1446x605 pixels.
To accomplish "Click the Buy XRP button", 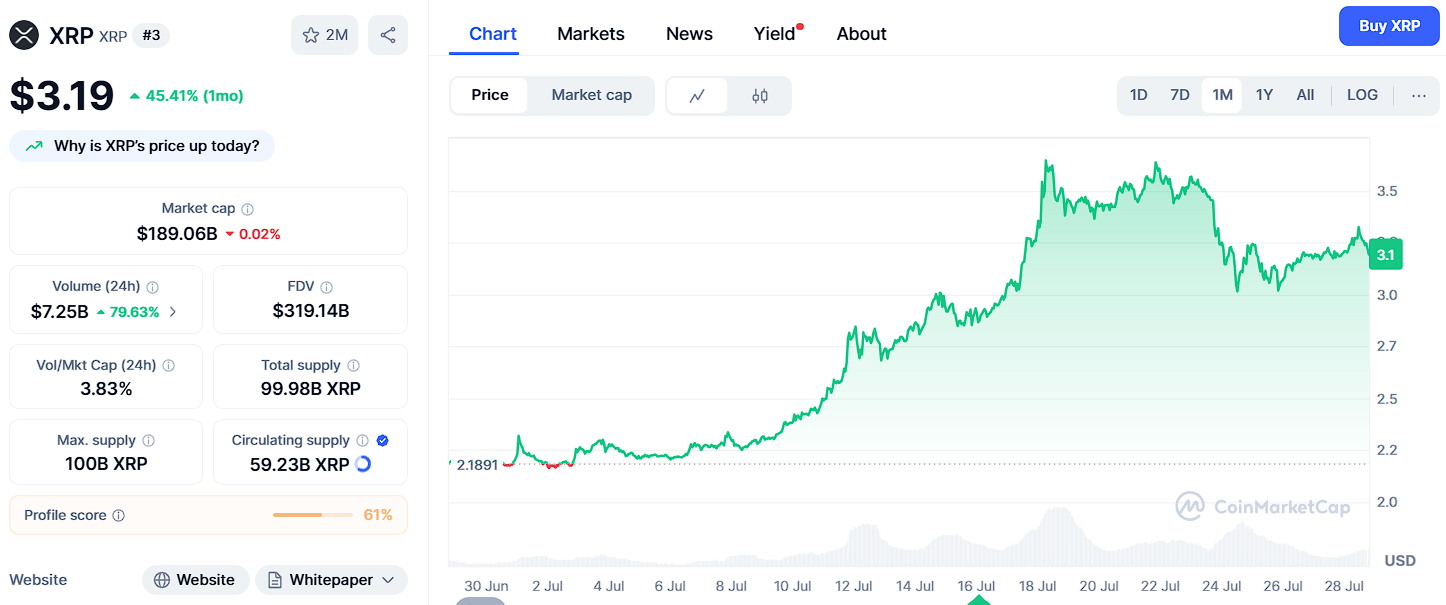I will coord(1389,26).
